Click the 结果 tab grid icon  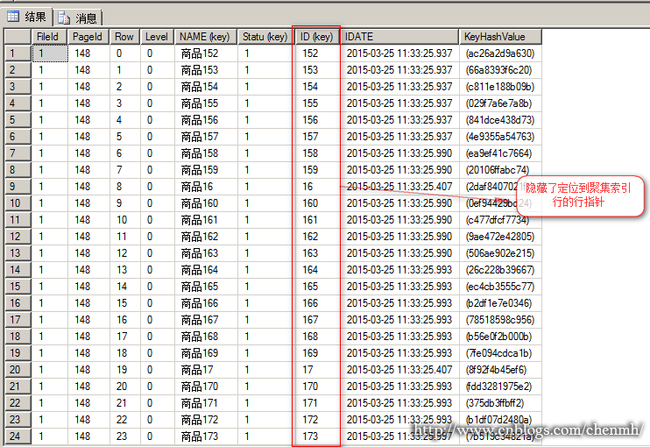13,17
